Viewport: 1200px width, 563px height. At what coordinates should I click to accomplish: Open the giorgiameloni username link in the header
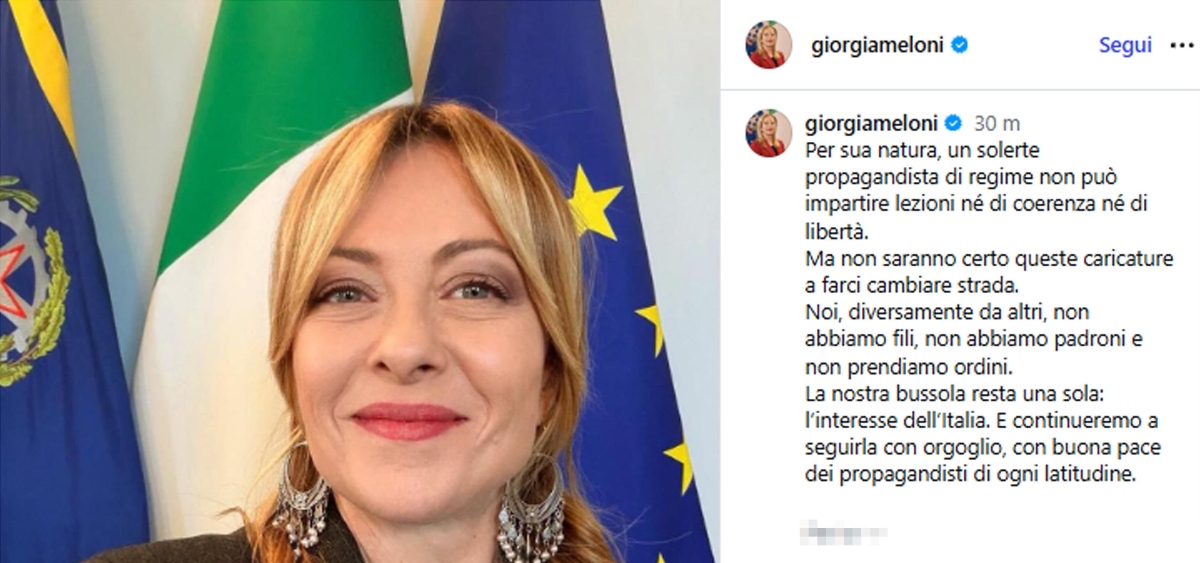coord(878,46)
